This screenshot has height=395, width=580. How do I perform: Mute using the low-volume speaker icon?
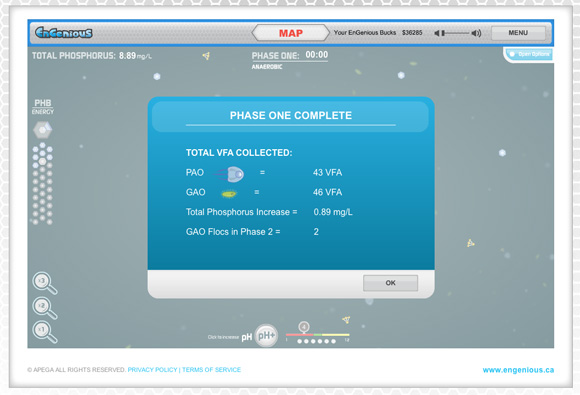click(436, 33)
